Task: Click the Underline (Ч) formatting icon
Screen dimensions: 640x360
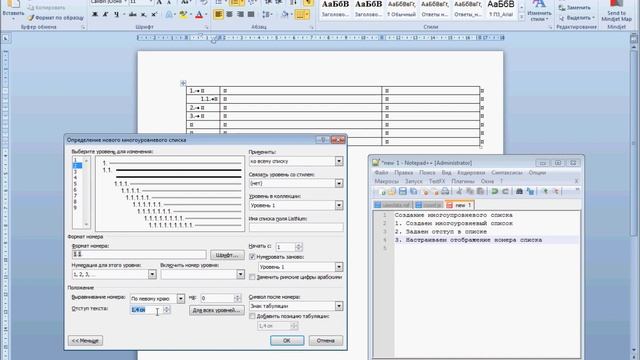Action: click(116, 15)
